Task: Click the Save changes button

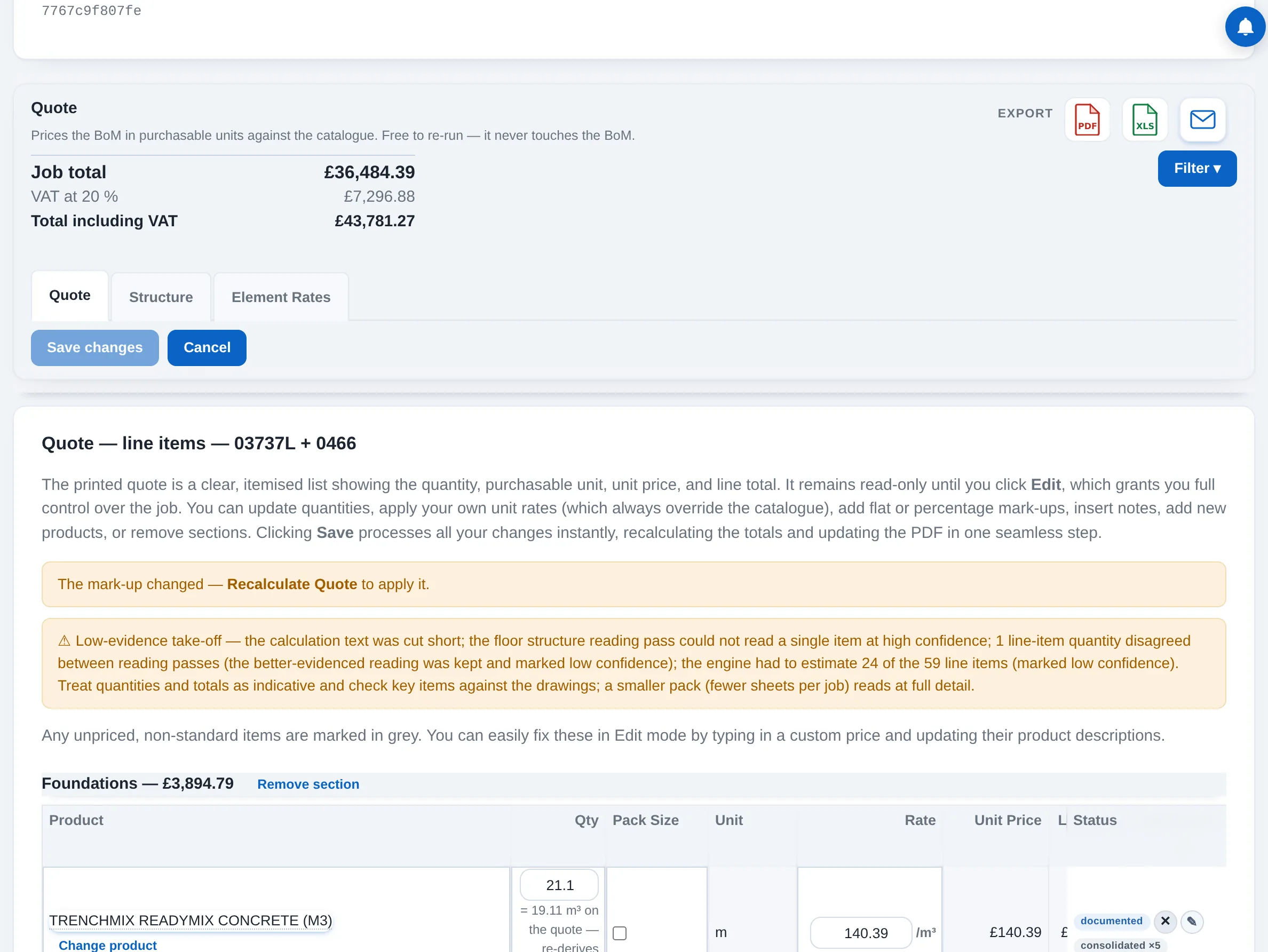Action: click(94, 347)
